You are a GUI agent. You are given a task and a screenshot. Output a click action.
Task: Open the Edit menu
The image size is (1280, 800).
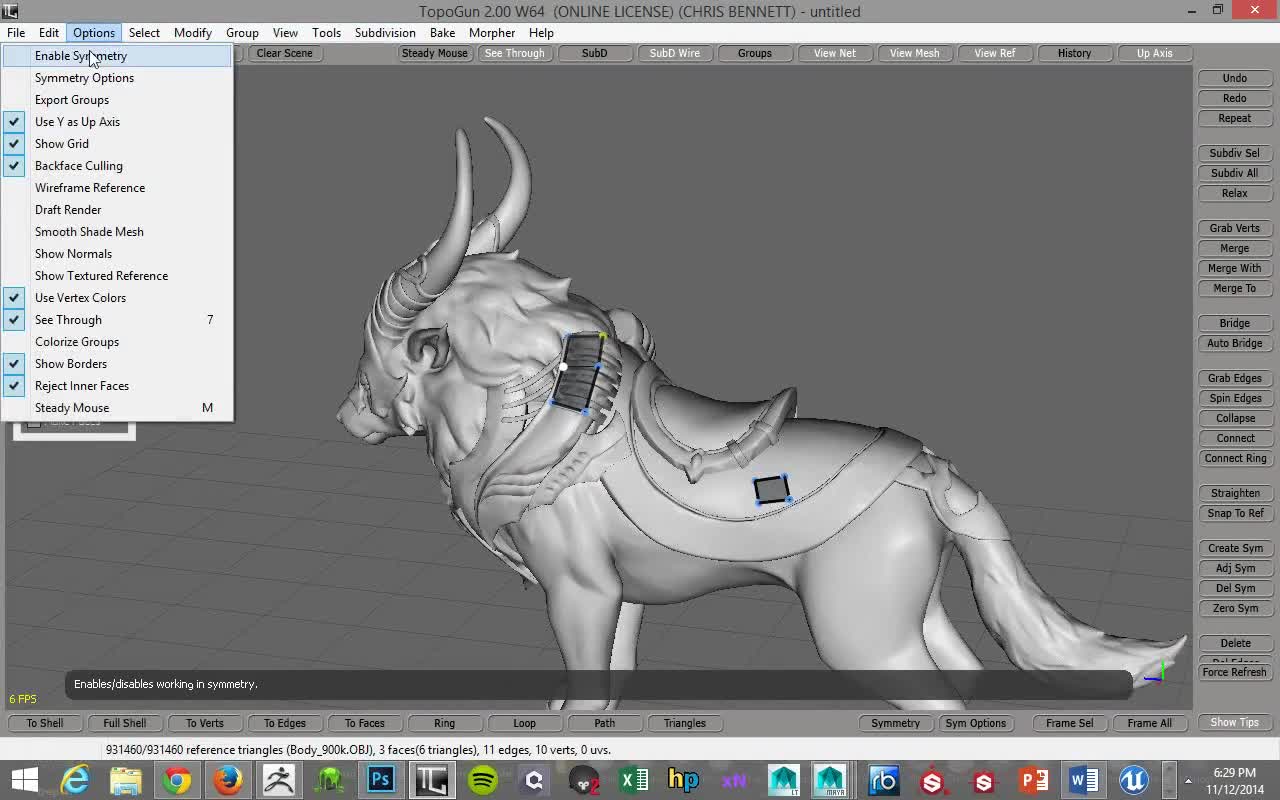tap(49, 33)
